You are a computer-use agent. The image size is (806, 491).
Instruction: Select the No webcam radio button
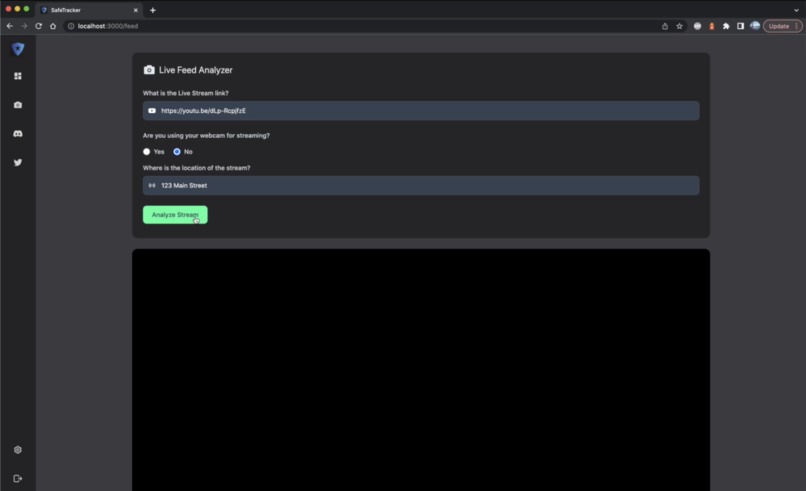(x=177, y=152)
